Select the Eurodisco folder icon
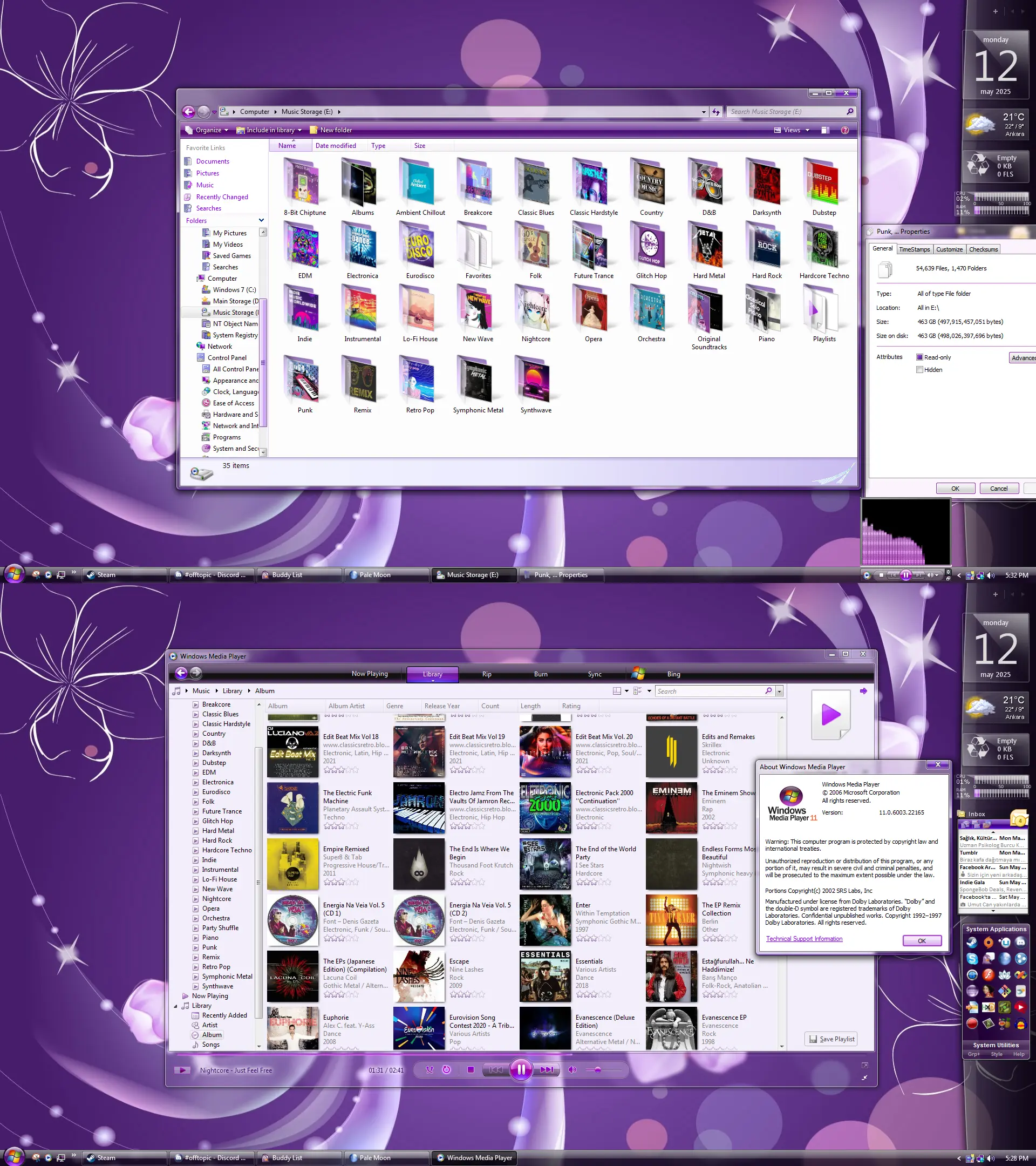This screenshot has height=1166, width=1036. (419, 245)
